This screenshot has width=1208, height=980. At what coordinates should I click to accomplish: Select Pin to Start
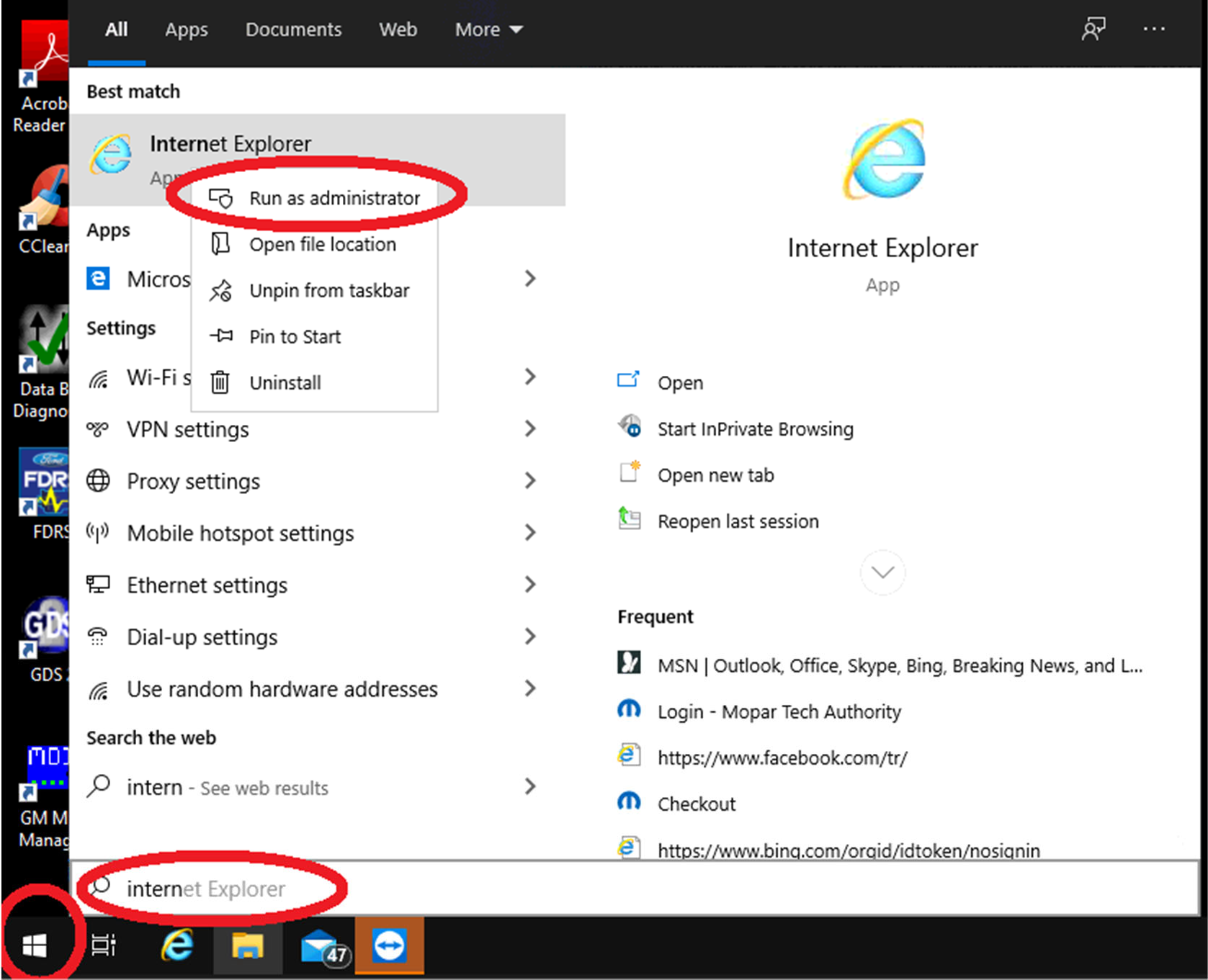[x=315, y=336]
